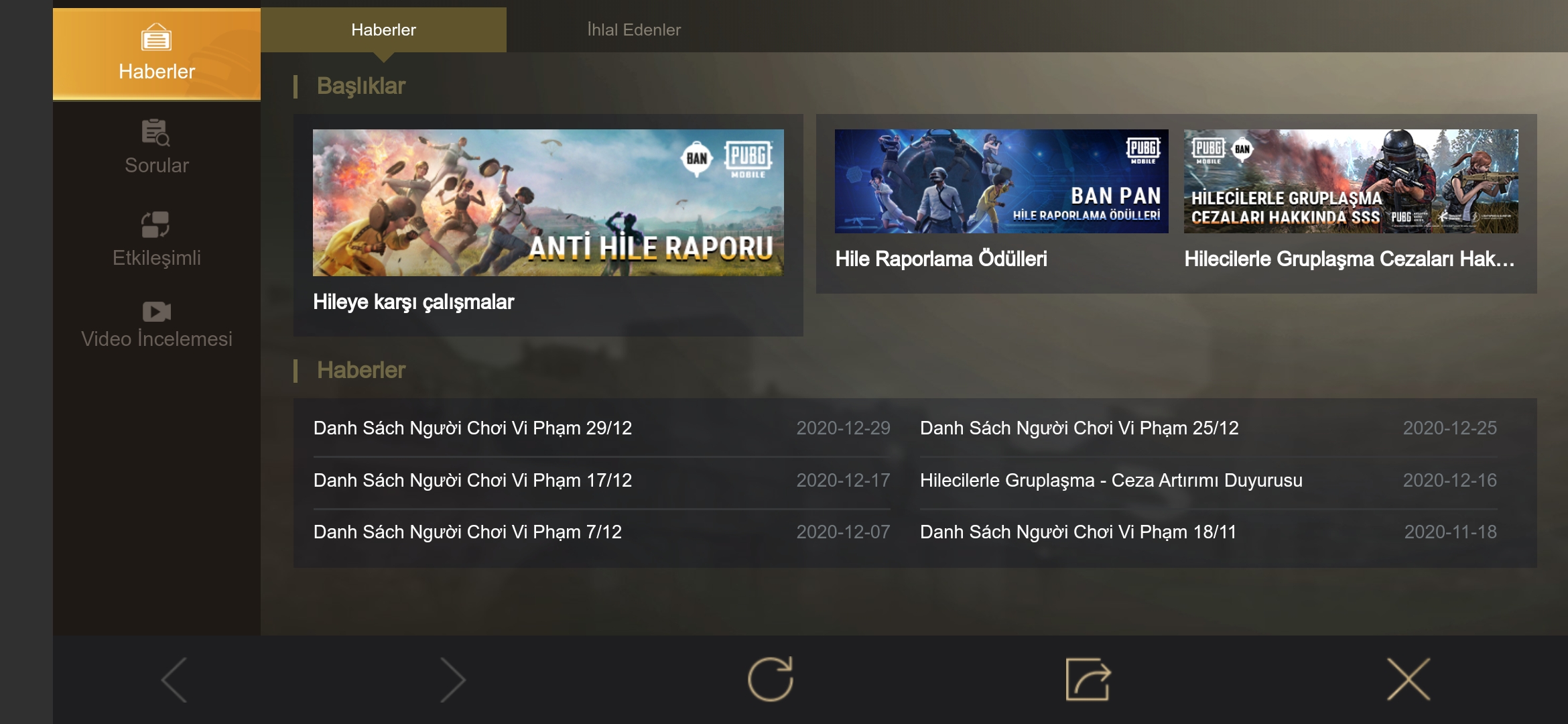Open the Anti Hile Raporu banner
This screenshot has width=1568, height=724.
548,202
